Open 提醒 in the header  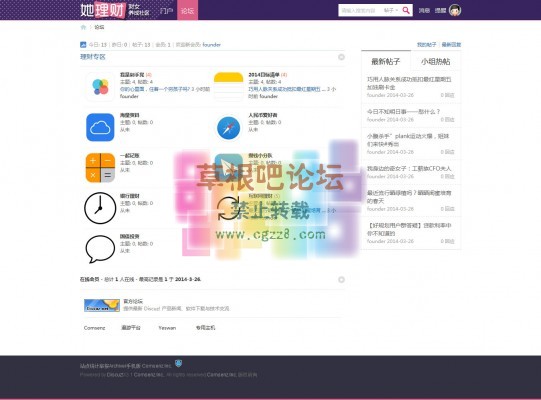coord(440,11)
